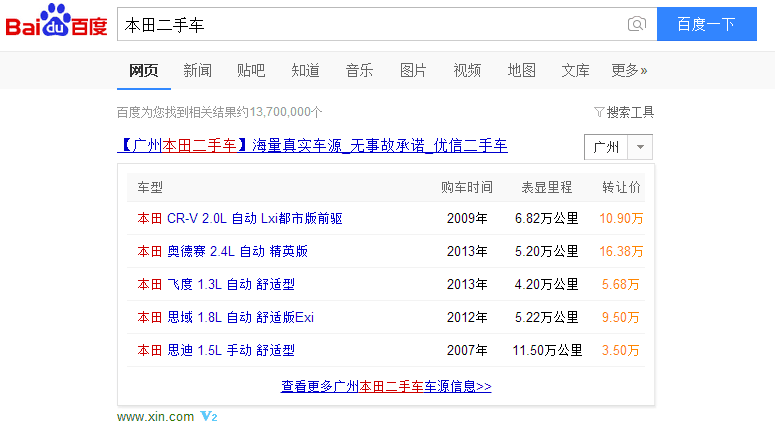Open the 本田 CR-V 2.0L listing
Viewport: 775px width, 434px height.
point(240,218)
